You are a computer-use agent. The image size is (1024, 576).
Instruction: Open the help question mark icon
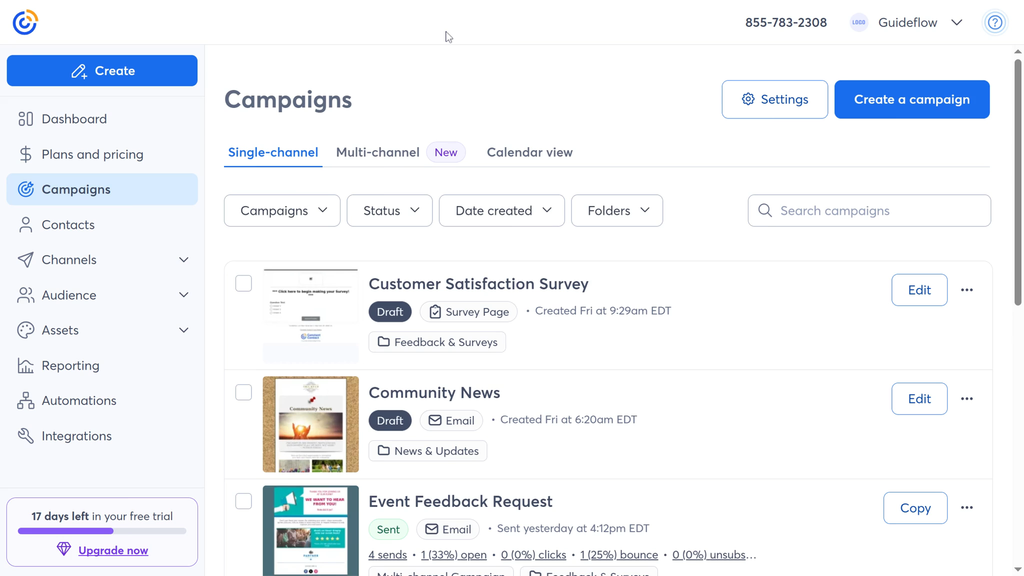pos(994,23)
